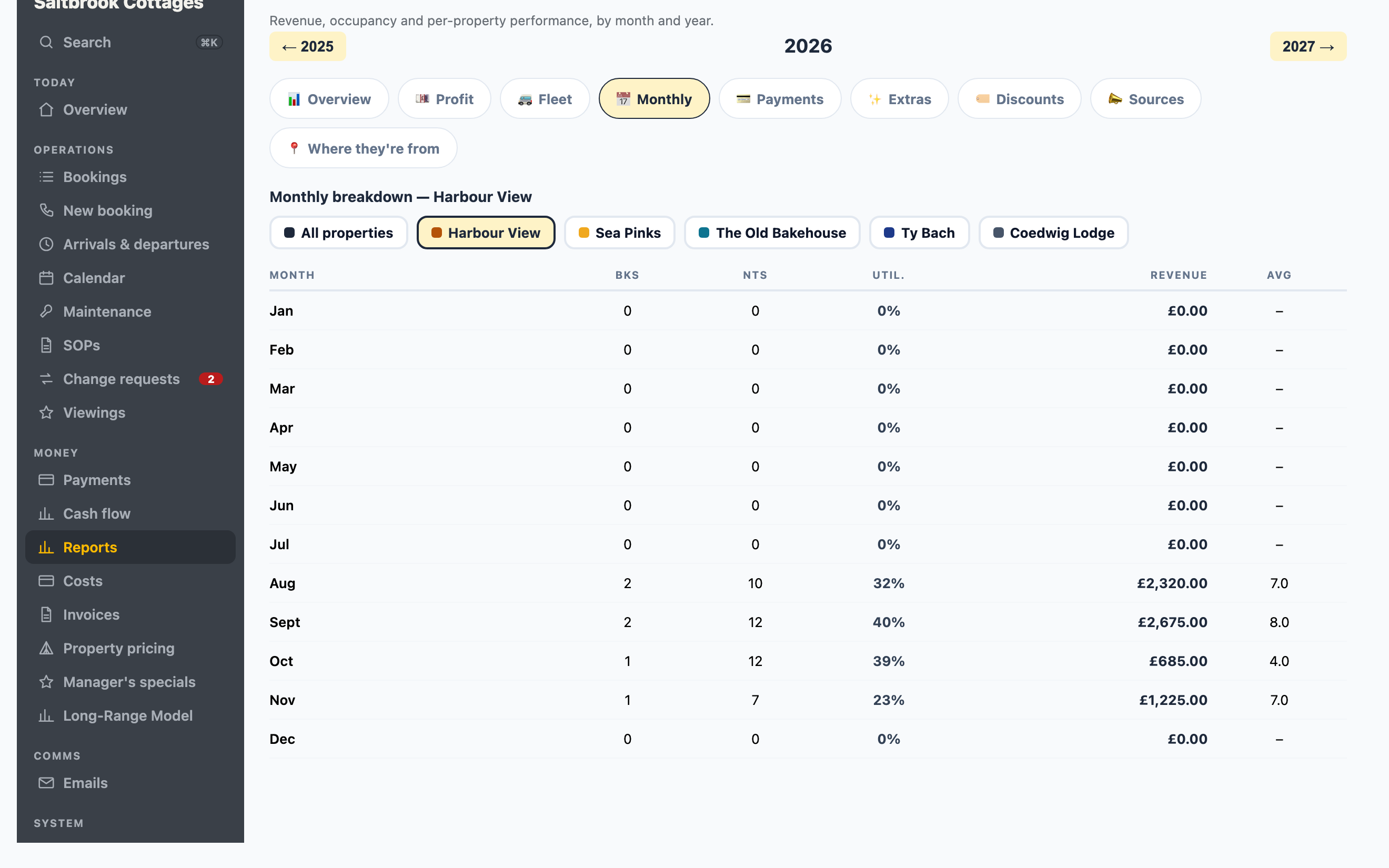Click the Nov revenue £1,225.00

(x=1173, y=700)
